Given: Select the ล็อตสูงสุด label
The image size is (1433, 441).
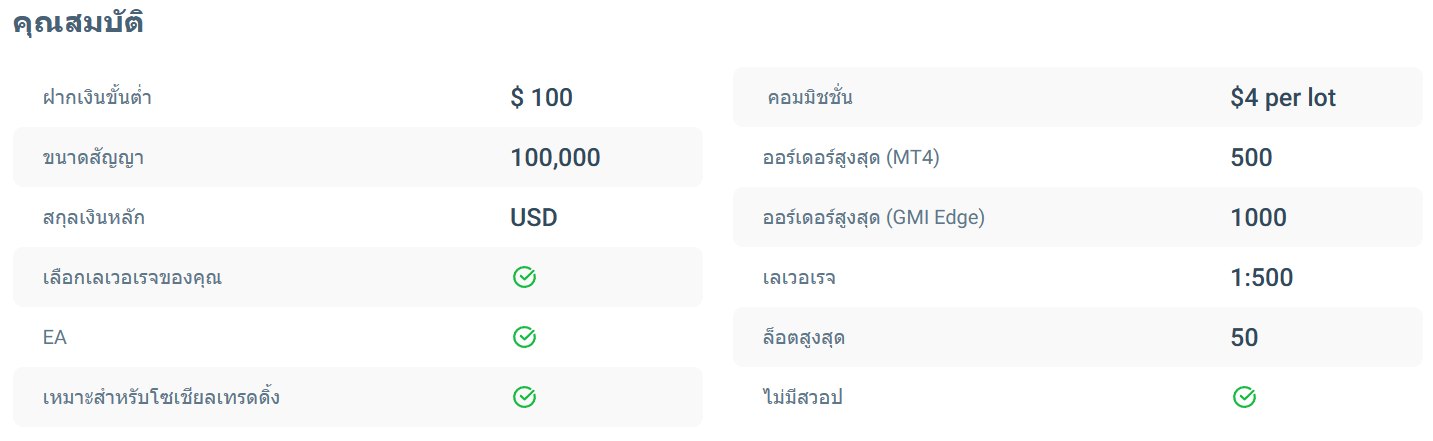Looking at the screenshot, I should (803, 338).
